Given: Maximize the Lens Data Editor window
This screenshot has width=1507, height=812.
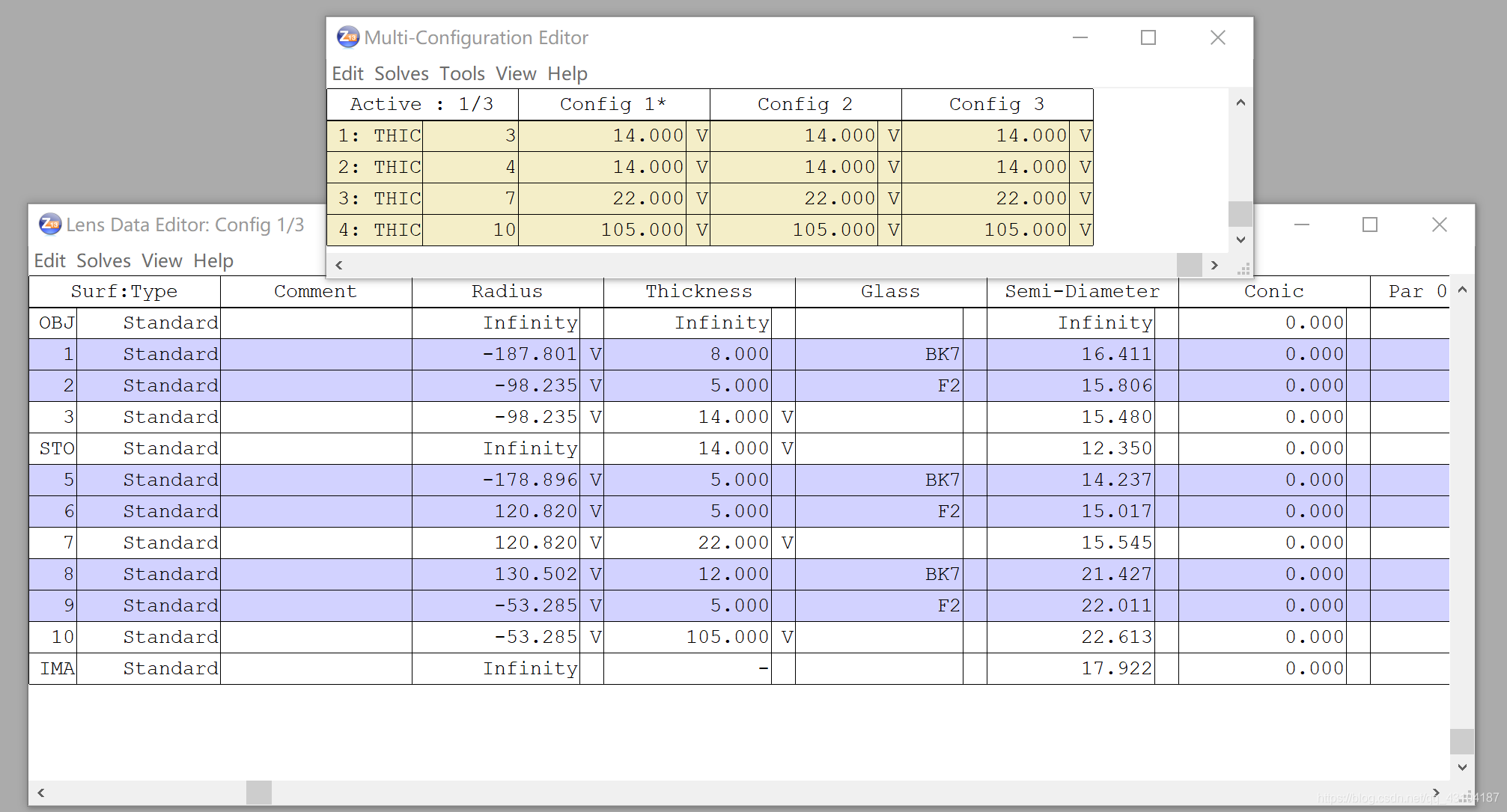Looking at the screenshot, I should [x=1369, y=225].
